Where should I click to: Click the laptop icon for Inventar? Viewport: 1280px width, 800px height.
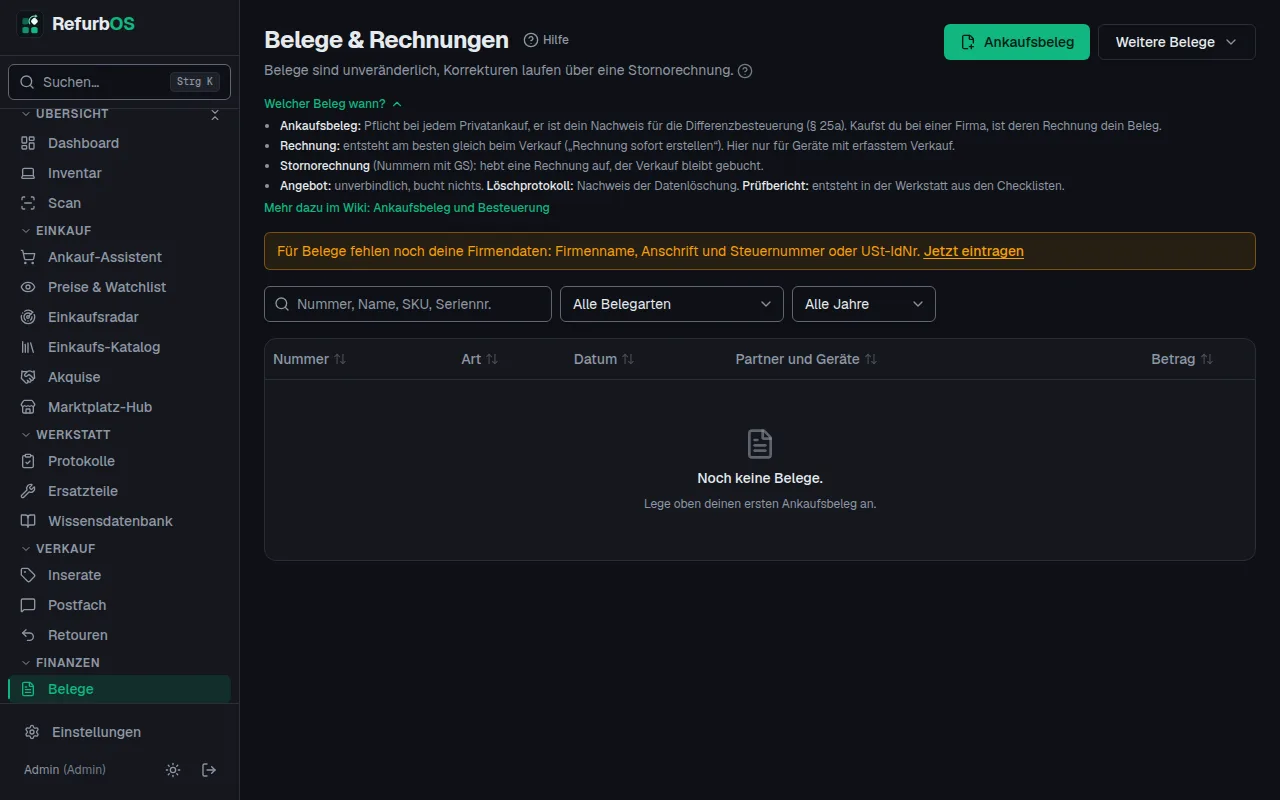(x=28, y=173)
